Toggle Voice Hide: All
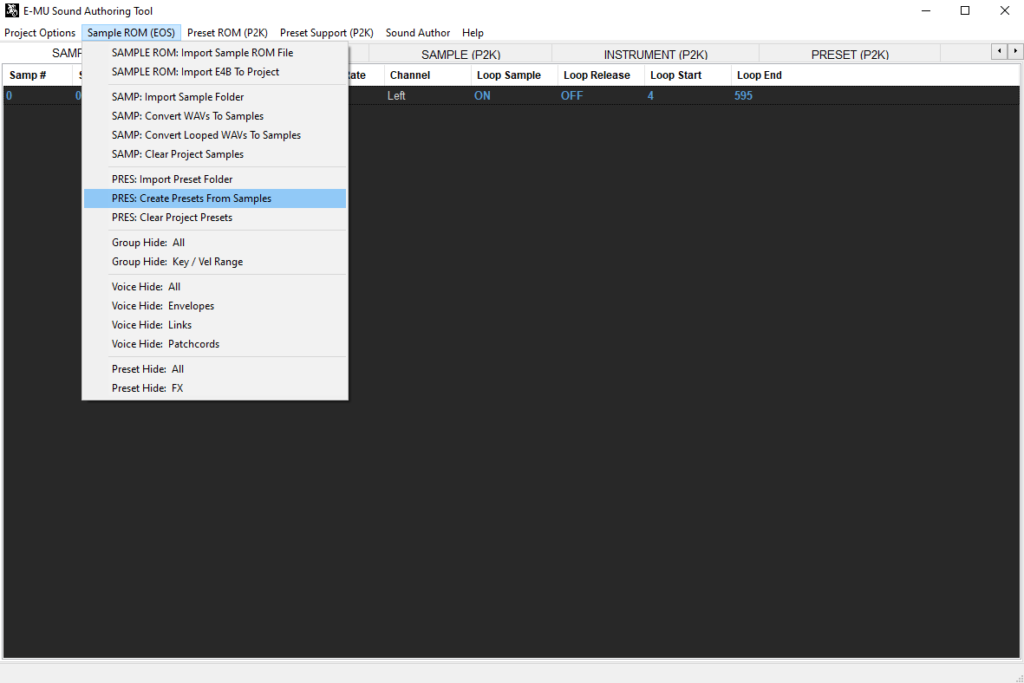Image resolution: width=1024 pixels, height=683 pixels. [x=215, y=287]
